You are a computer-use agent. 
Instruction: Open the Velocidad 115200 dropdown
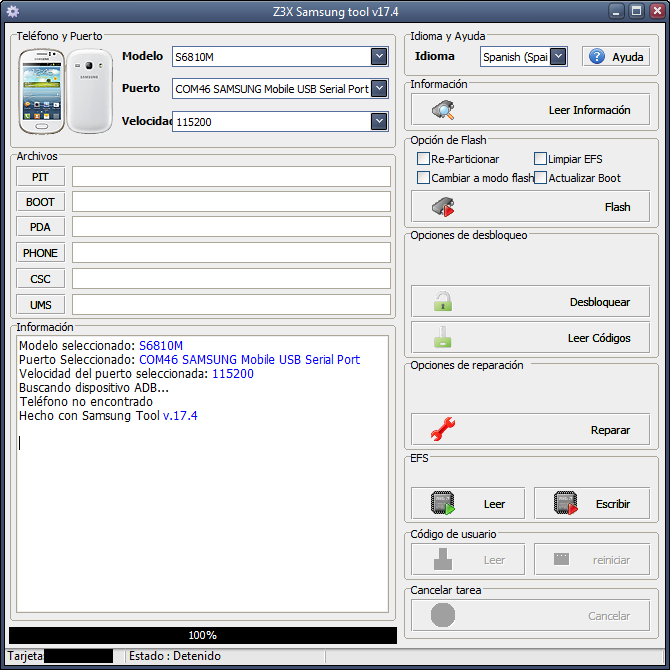coord(379,122)
